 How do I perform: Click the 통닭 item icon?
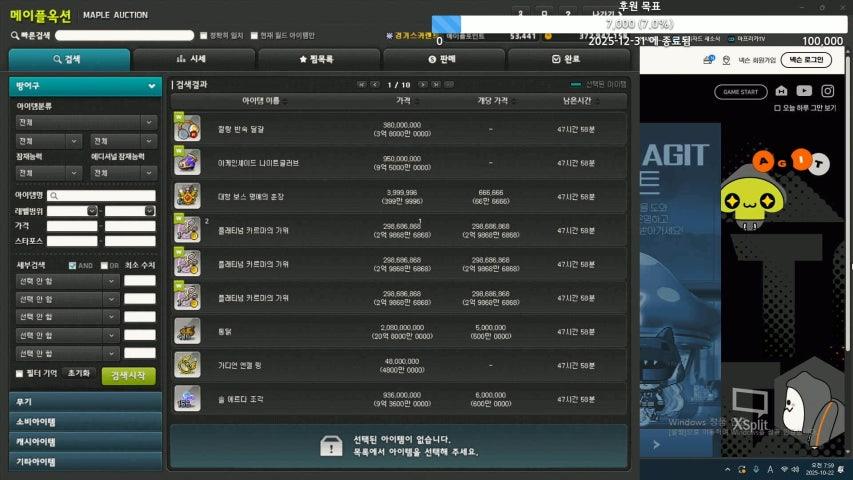(187, 331)
